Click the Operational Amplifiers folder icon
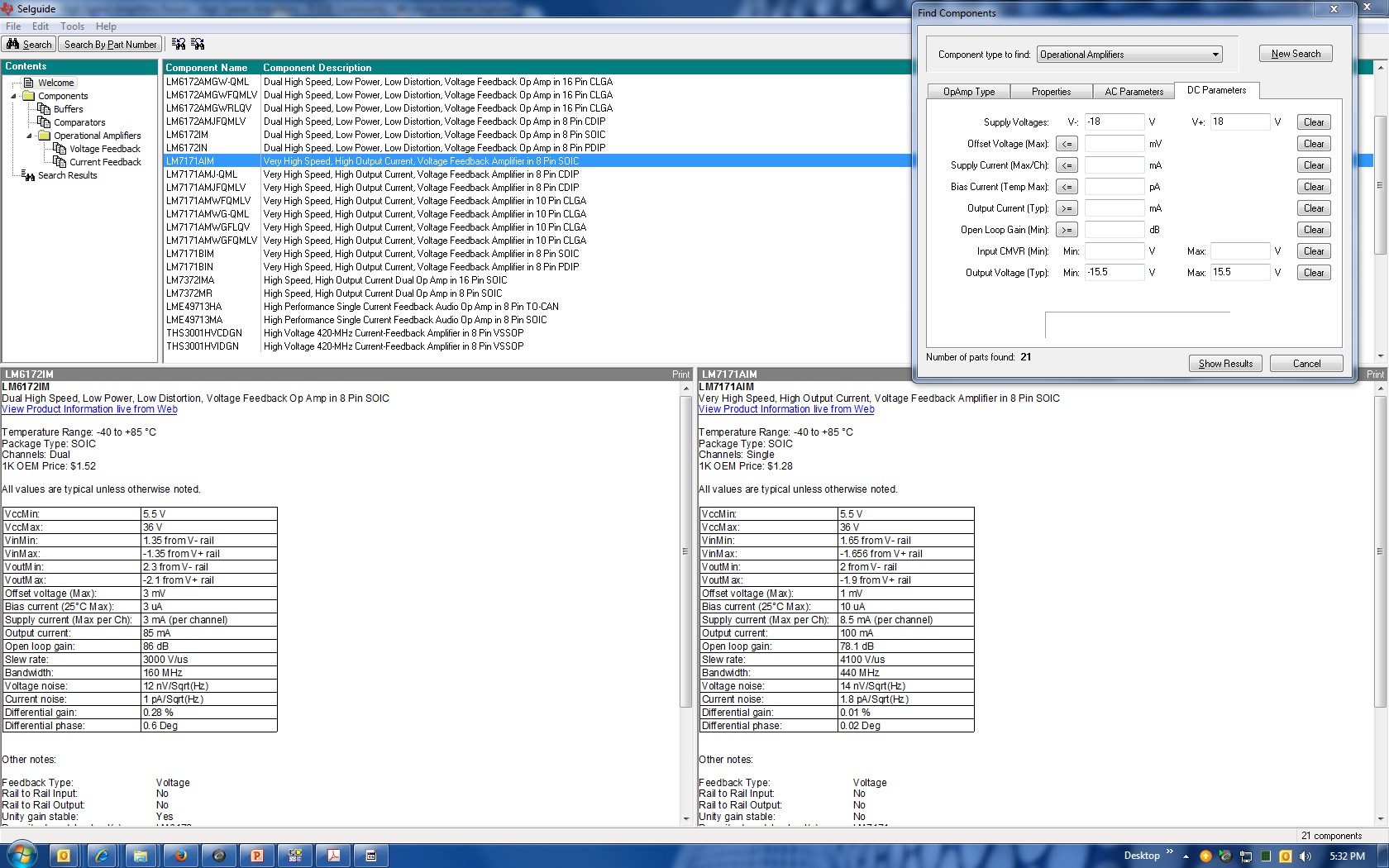Screen dimensions: 1389x868 (x=45, y=136)
